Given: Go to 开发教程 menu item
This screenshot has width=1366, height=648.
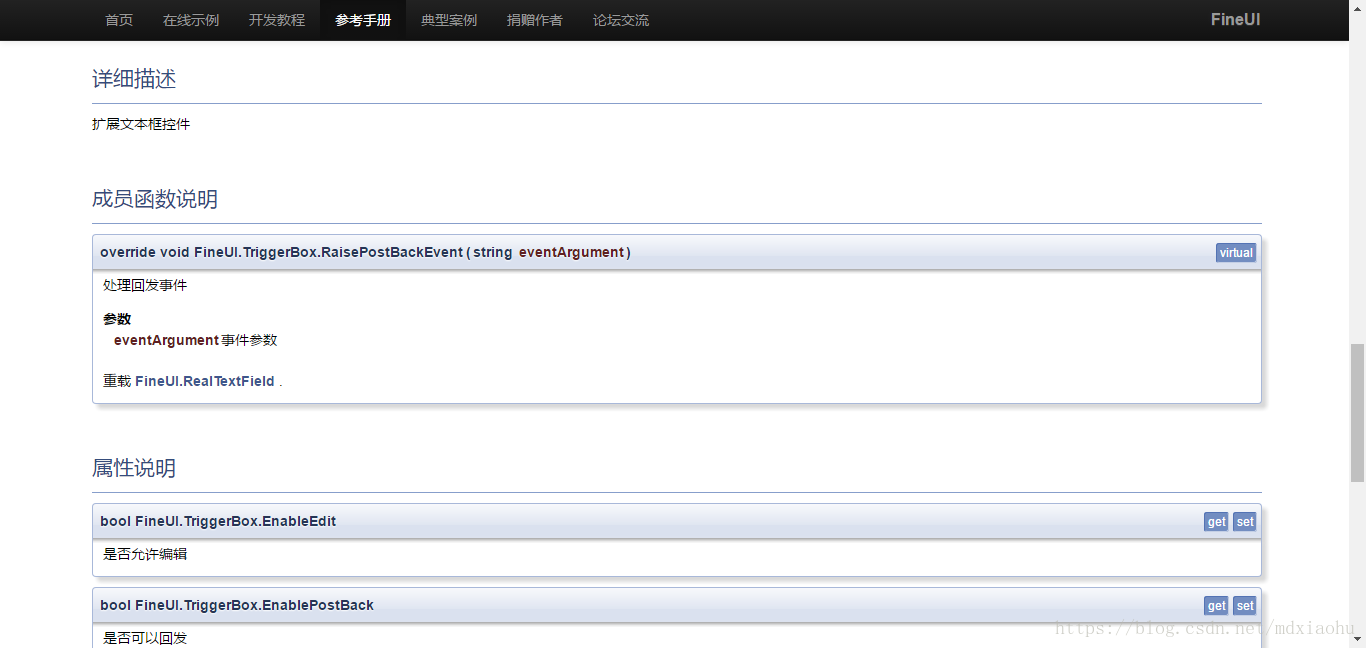Looking at the screenshot, I should pos(277,20).
